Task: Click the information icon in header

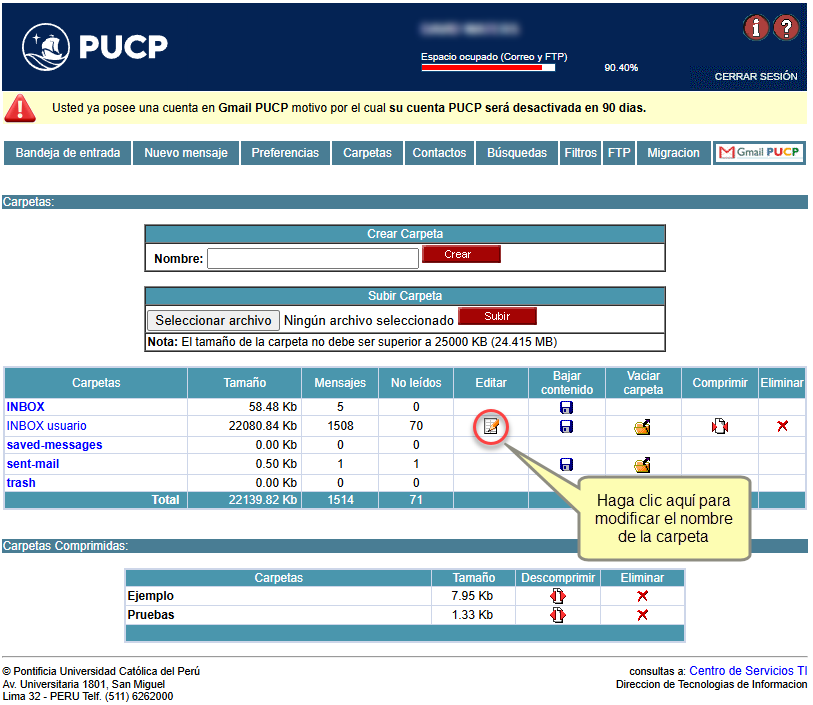Action: coord(756,28)
